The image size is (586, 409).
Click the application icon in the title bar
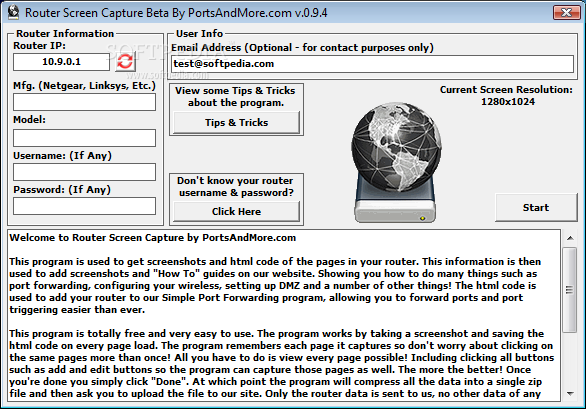point(13,12)
